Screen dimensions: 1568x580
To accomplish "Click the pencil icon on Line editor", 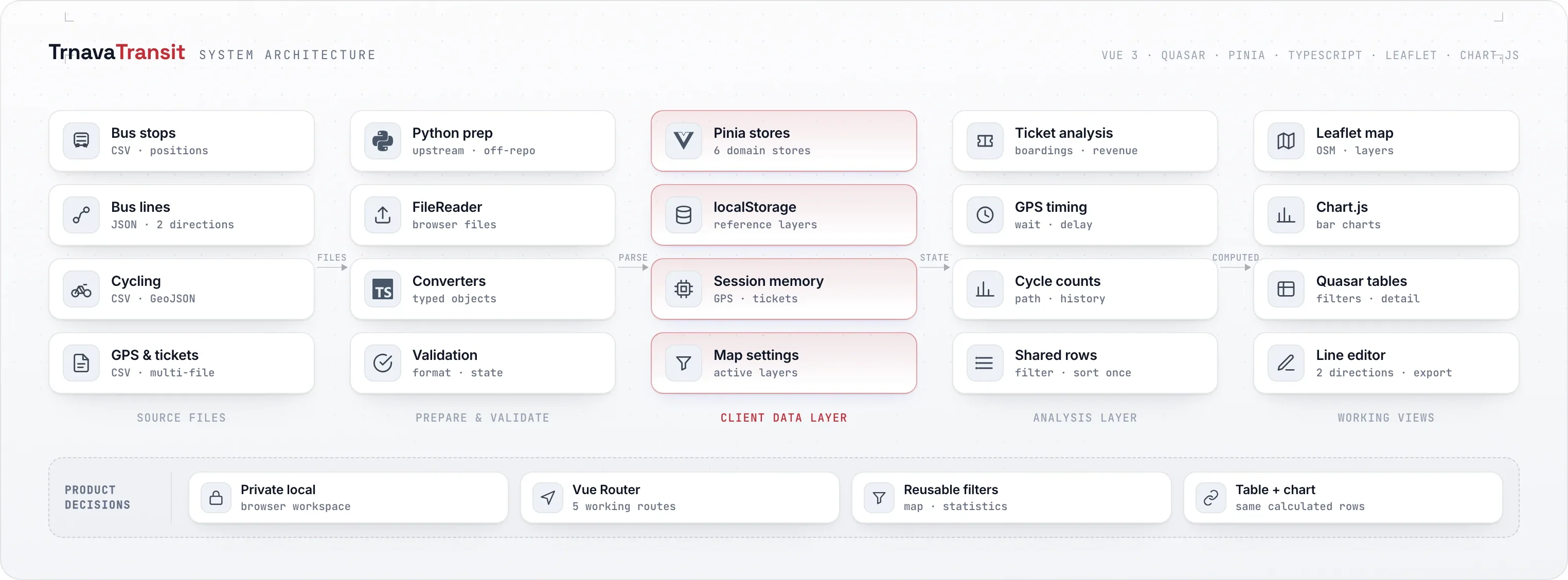I will click(x=1286, y=364).
